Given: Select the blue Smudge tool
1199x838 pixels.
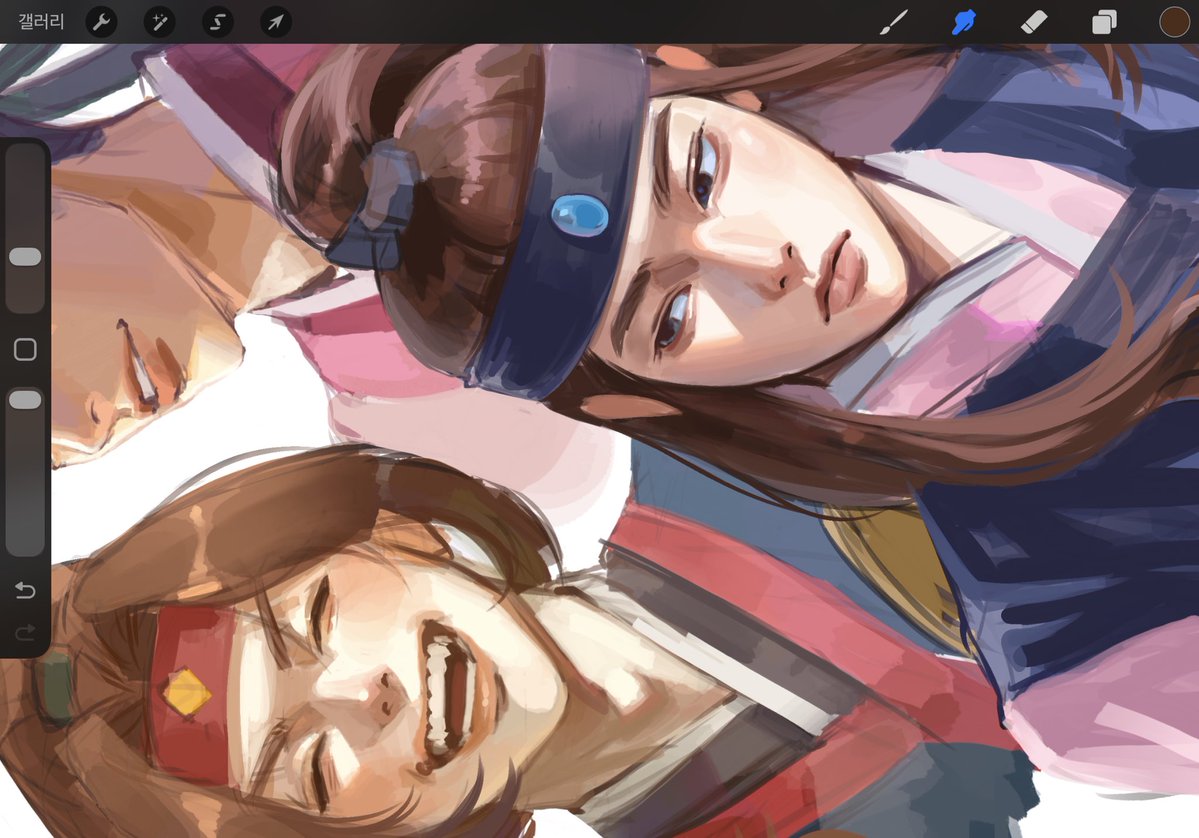Looking at the screenshot, I should pyautogui.click(x=963, y=22).
